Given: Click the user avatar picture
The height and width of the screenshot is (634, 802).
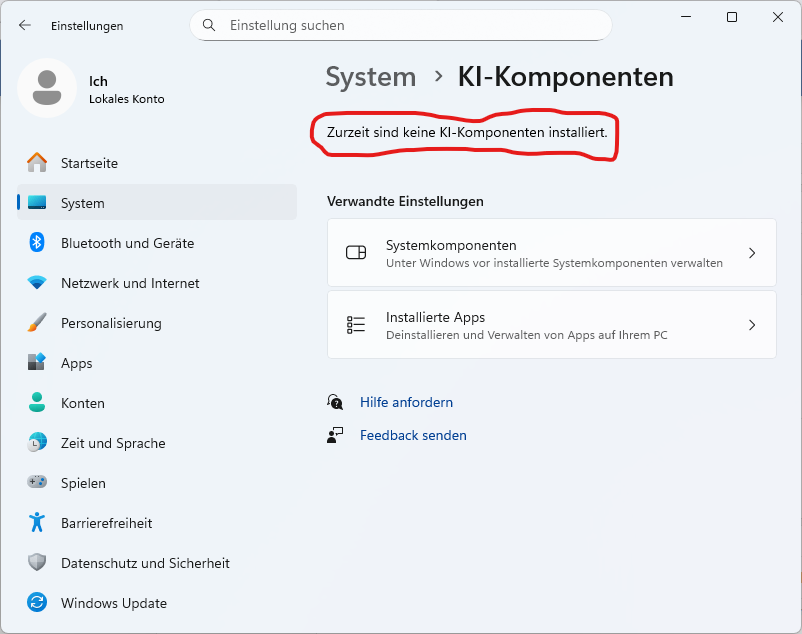Looking at the screenshot, I should pyautogui.click(x=47, y=88).
